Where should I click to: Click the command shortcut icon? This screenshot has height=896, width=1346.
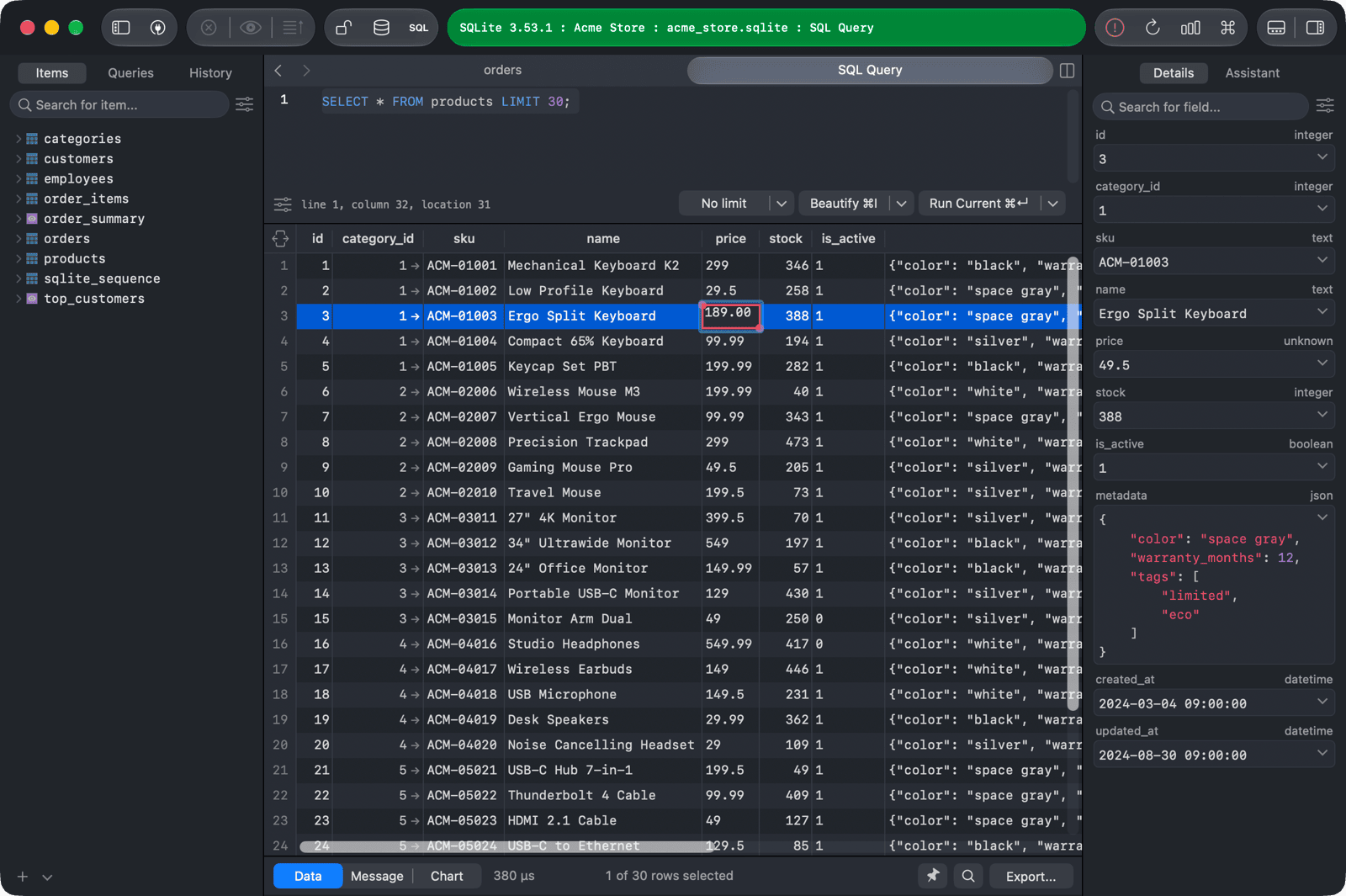click(1228, 28)
